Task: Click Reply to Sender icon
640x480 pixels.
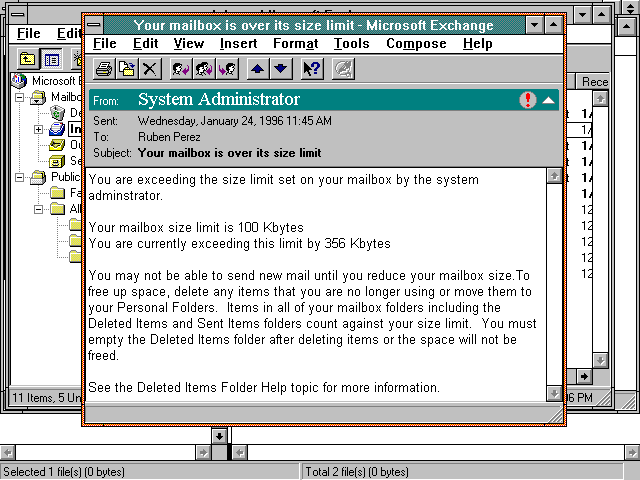Action: (181, 69)
